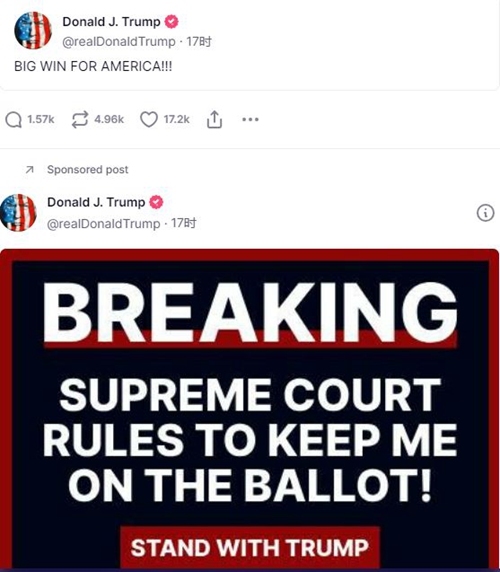Click the ReTruth repost arrows icon

pyautogui.click(x=80, y=120)
